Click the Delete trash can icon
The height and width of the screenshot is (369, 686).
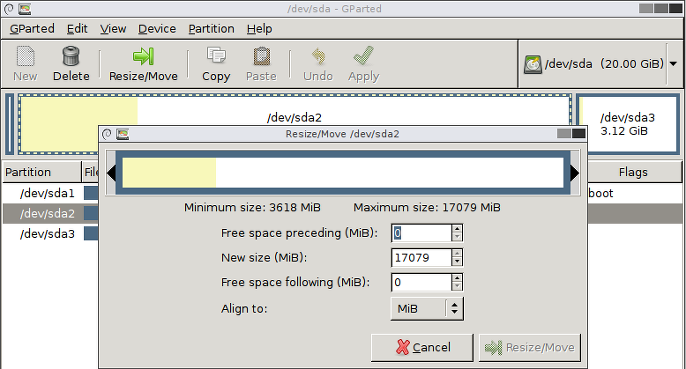coord(71,56)
